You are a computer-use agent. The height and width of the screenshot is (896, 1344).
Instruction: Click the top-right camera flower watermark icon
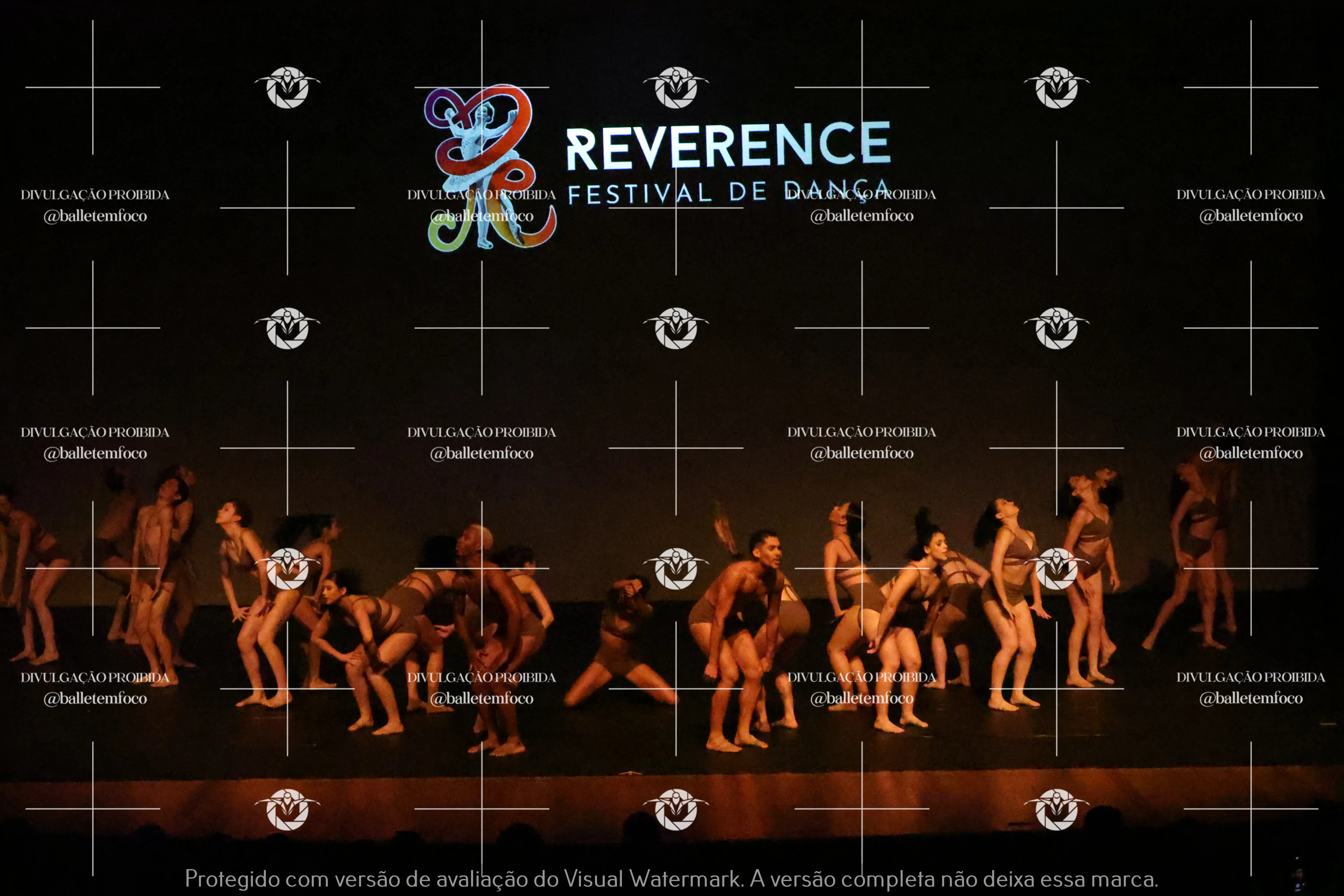[1057, 87]
